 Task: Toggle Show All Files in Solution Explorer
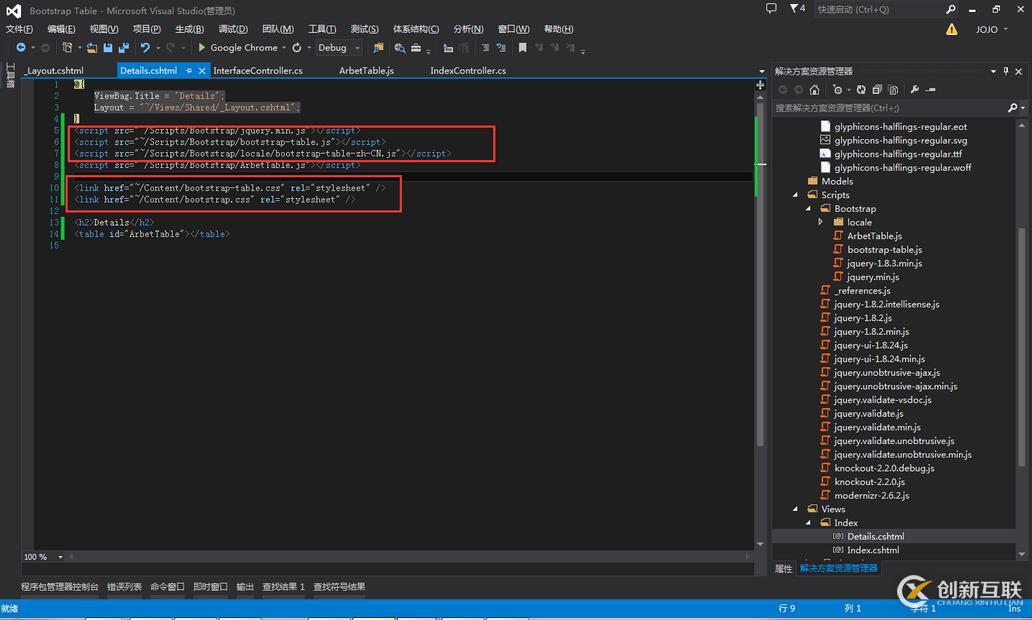click(x=893, y=90)
